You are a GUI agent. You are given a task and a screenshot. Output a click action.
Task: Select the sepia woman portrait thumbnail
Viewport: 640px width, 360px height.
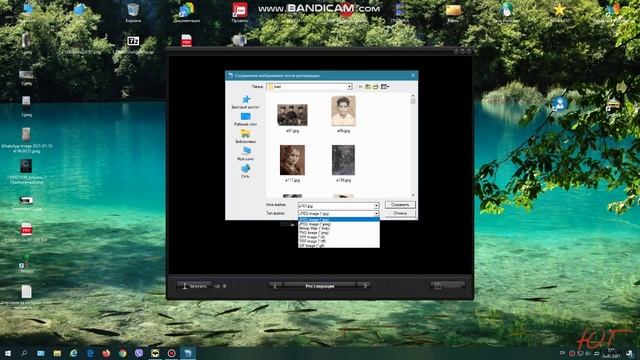pyautogui.click(x=292, y=160)
